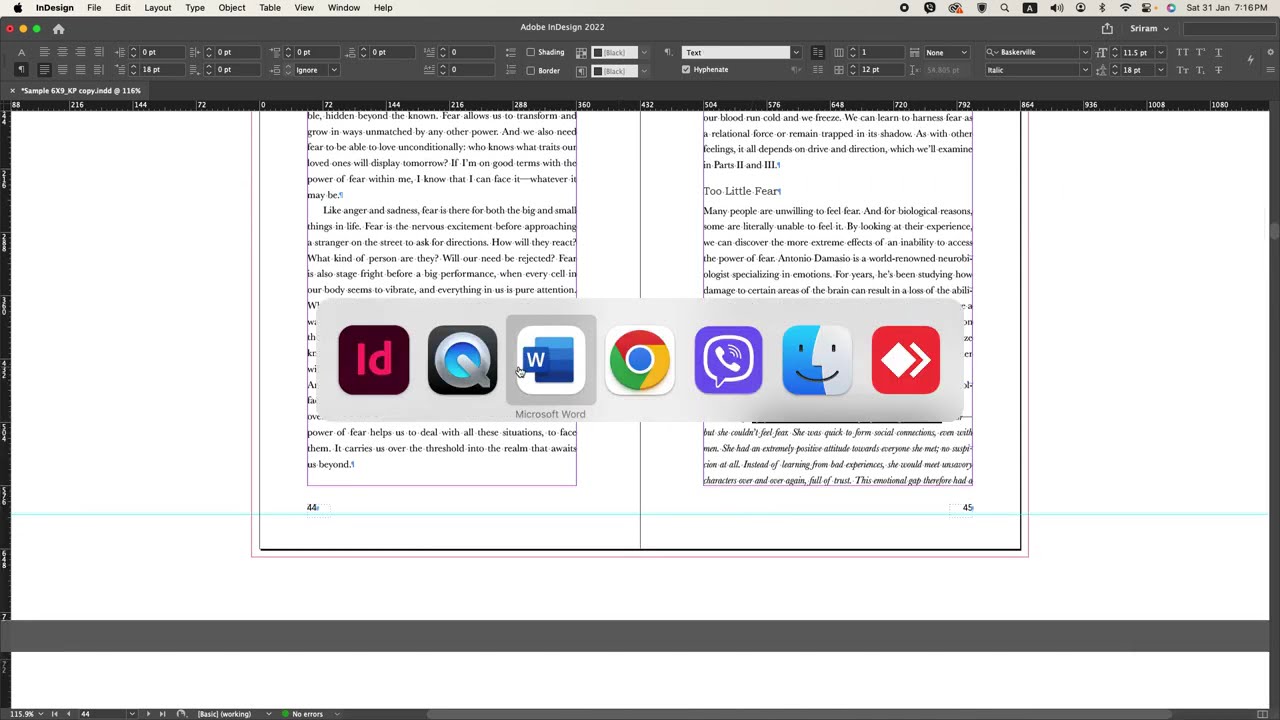Image resolution: width=1280 pixels, height=720 pixels.
Task: Open the Italic font style dropdown
Action: (1085, 70)
